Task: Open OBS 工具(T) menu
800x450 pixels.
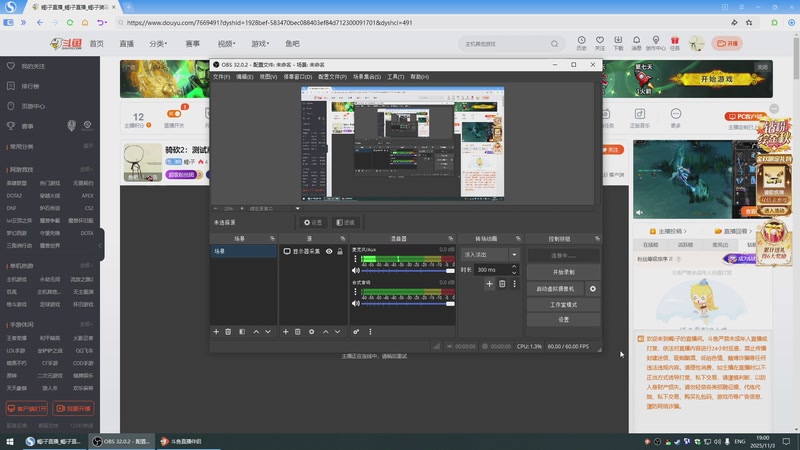Action: point(395,77)
